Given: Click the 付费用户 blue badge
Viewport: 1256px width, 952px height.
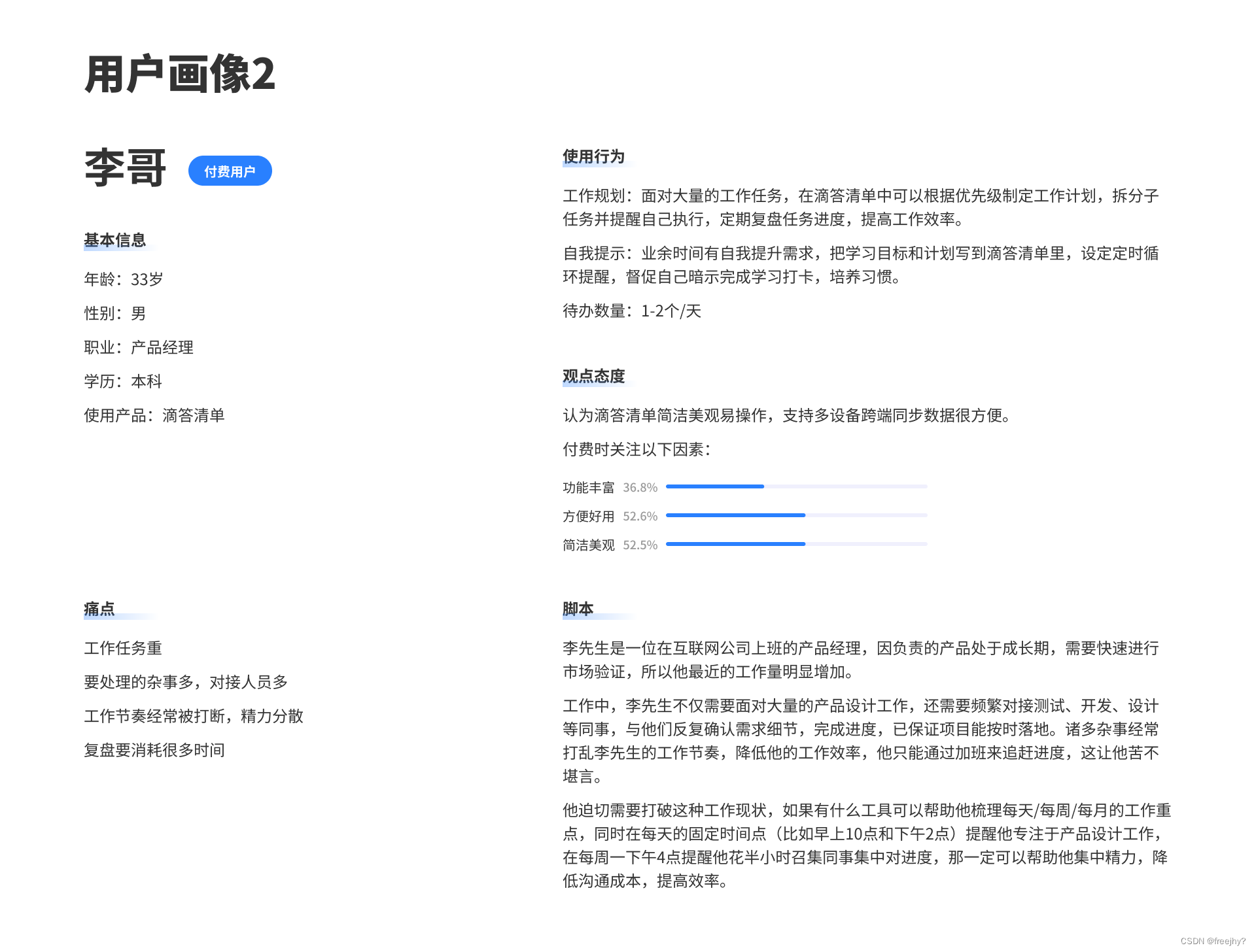Looking at the screenshot, I should pos(230,171).
